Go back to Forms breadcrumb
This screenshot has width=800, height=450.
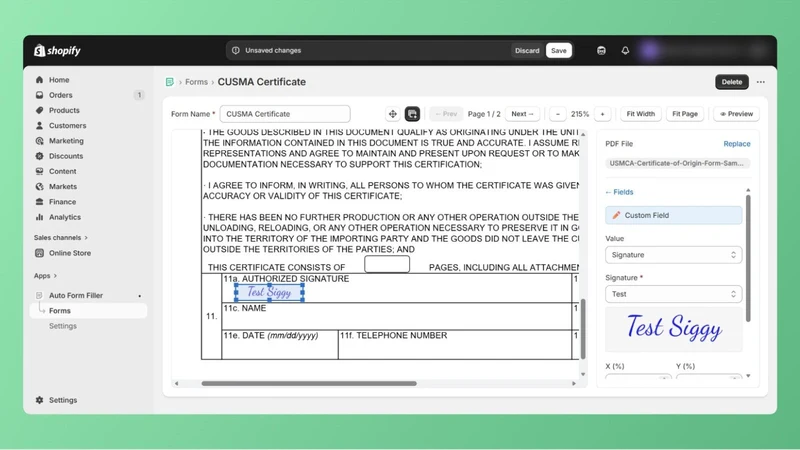tap(196, 82)
